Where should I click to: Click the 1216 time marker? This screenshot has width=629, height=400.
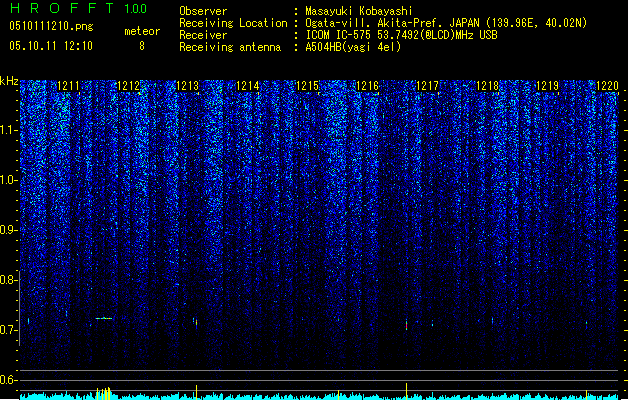click(367, 86)
